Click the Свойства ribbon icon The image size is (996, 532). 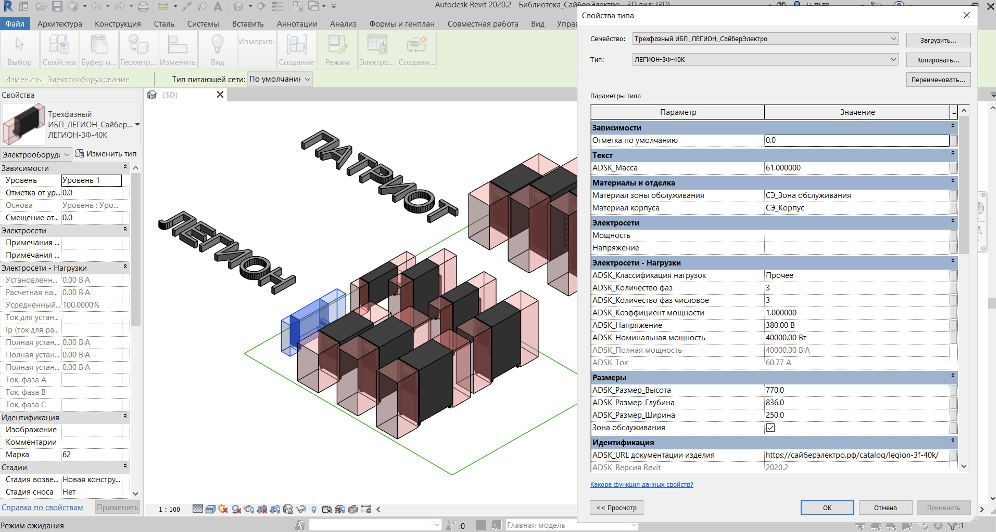point(59,44)
